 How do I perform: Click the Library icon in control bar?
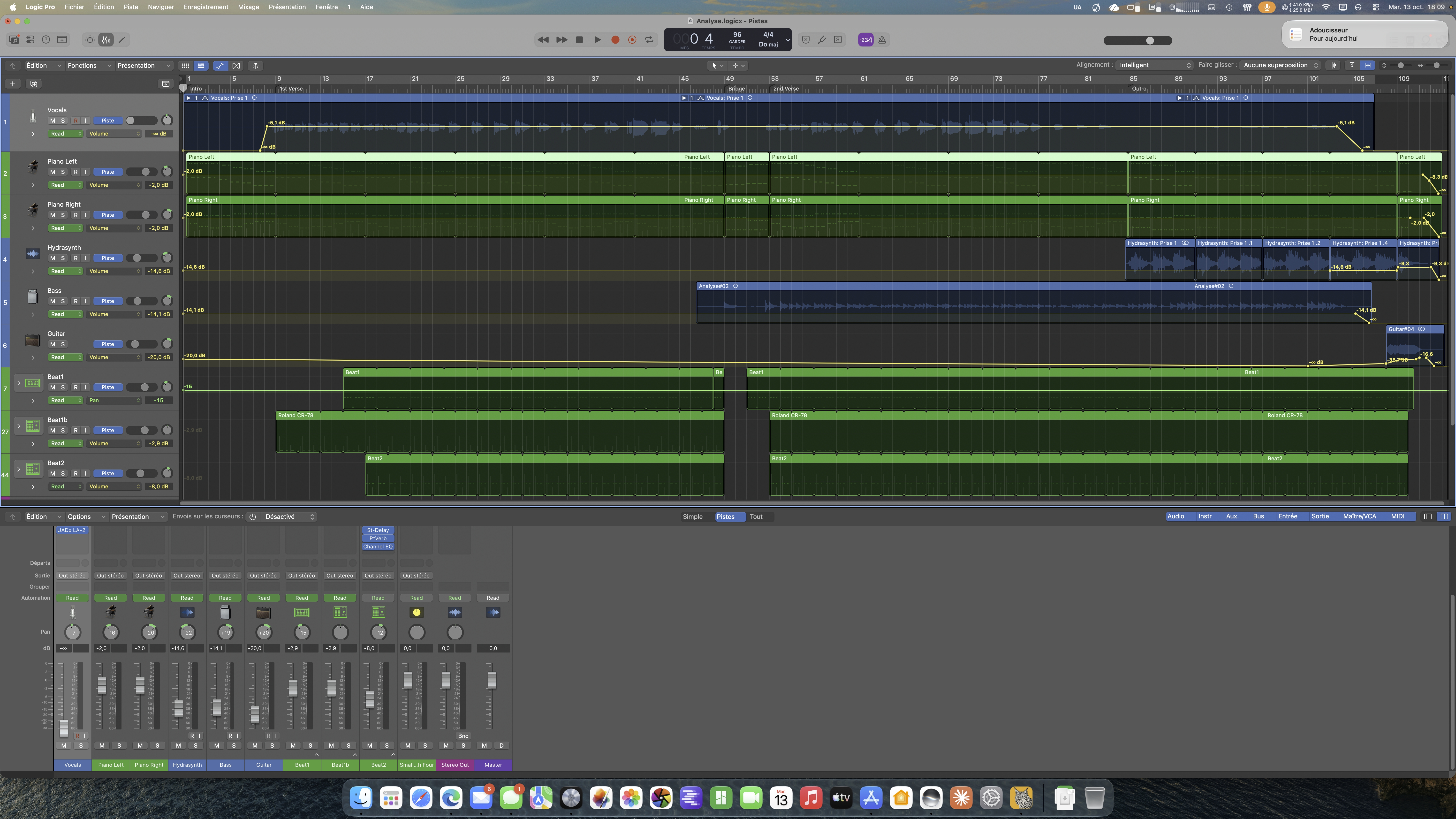[x=14, y=39]
